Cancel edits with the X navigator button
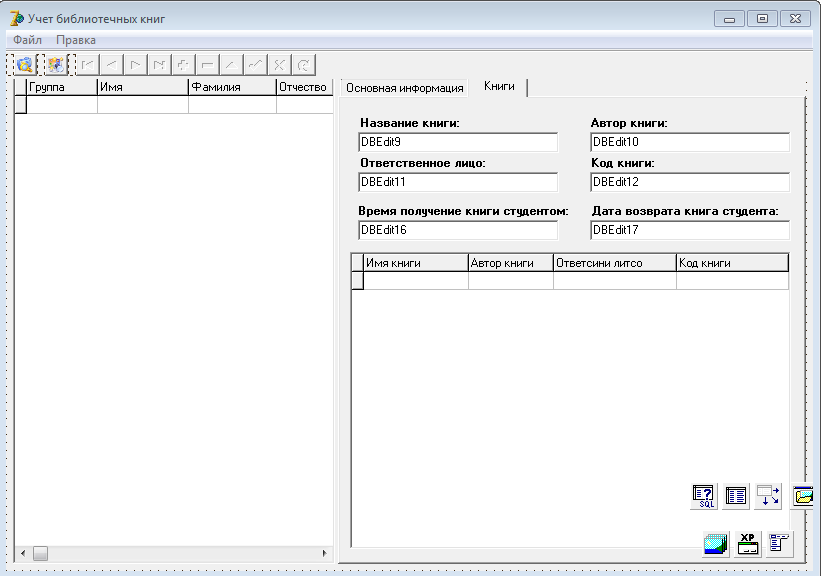This screenshot has width=821, height=576. pos(280,65)
